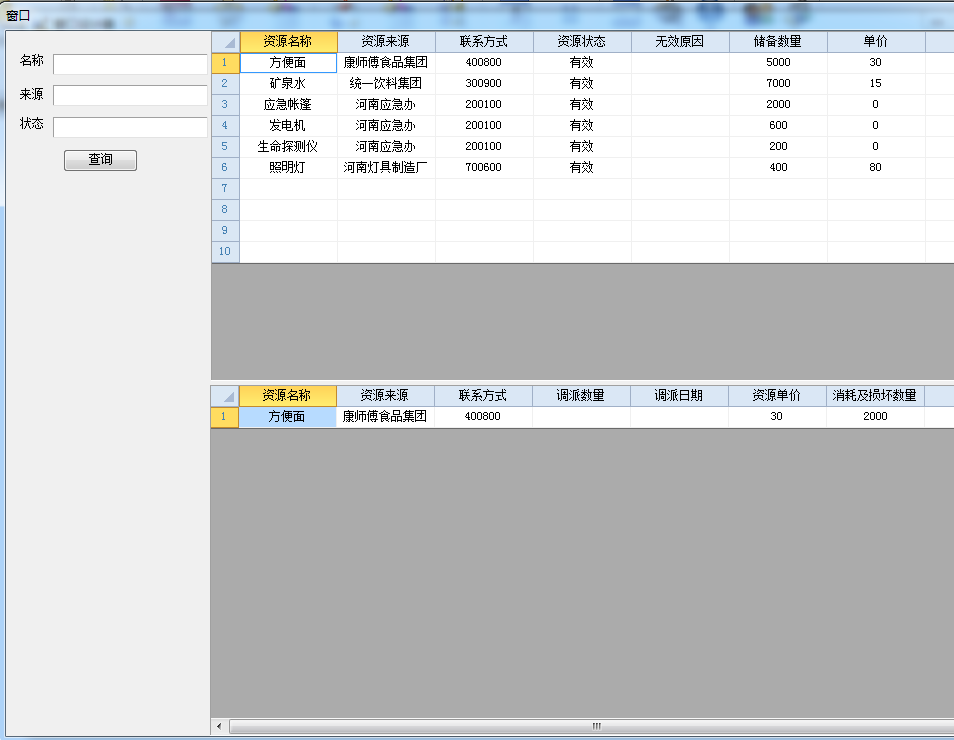The image size is (954, 740).
Task: Click 储备数量 column header
Action: (x=777, y=42)
